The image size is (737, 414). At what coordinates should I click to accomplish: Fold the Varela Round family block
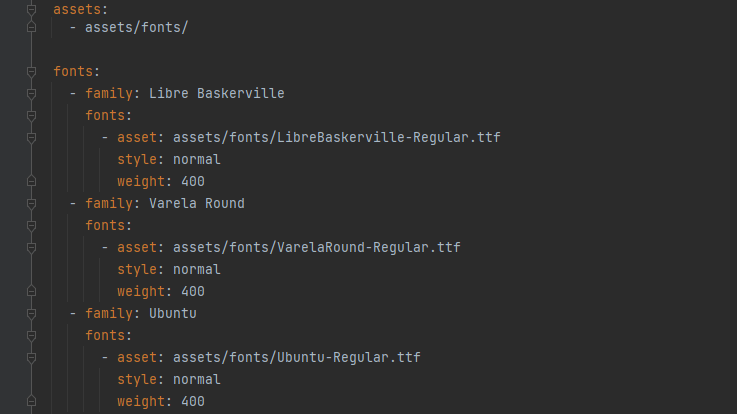point(31,204)
